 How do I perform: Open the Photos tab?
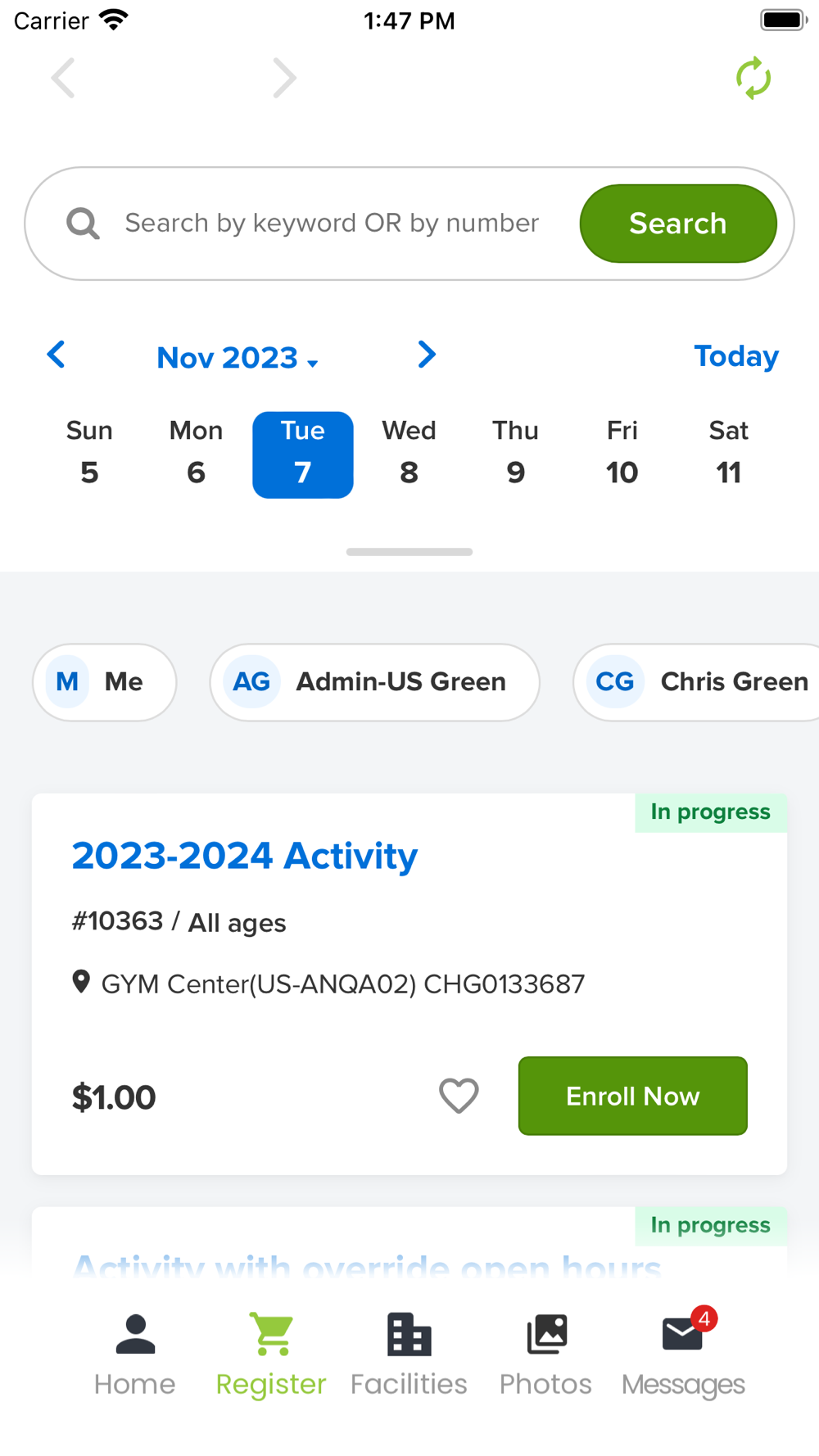[545, 1355]
